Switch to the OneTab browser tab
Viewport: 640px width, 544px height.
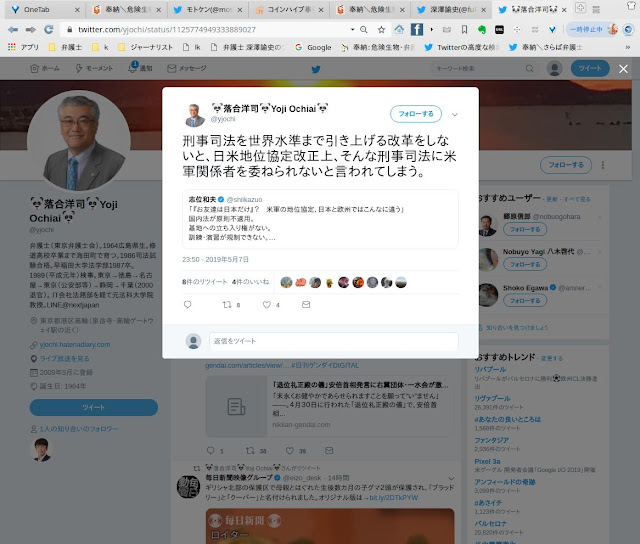coord(44,9)
